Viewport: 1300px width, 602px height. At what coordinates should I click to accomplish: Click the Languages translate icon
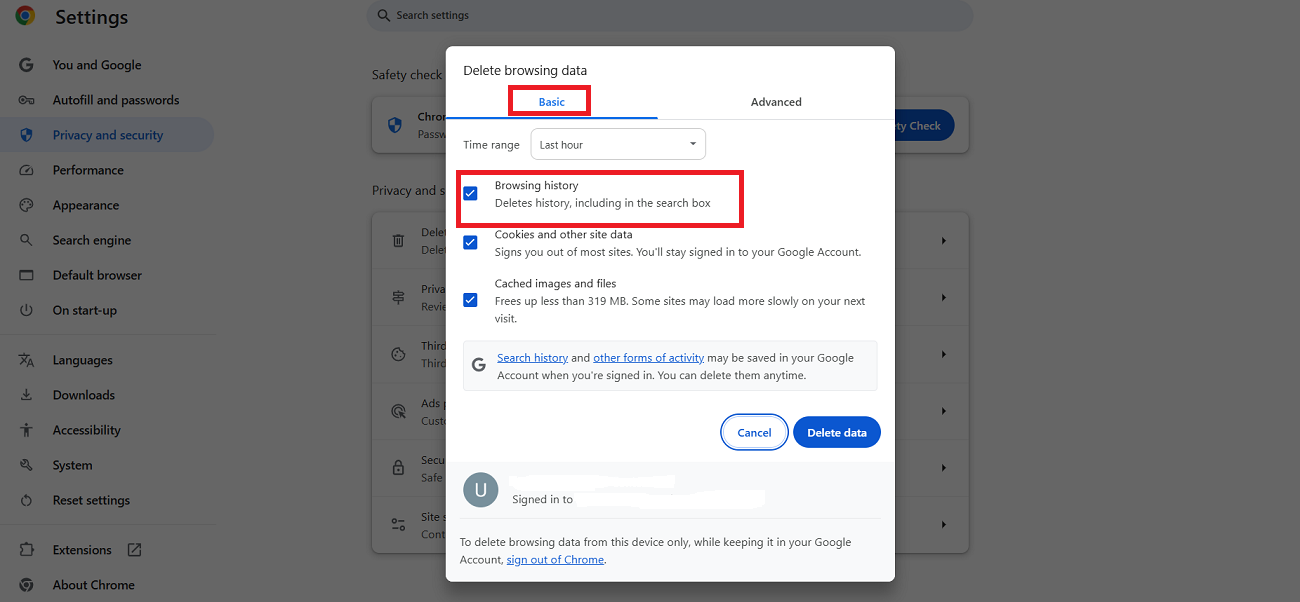tap(27, 360)
